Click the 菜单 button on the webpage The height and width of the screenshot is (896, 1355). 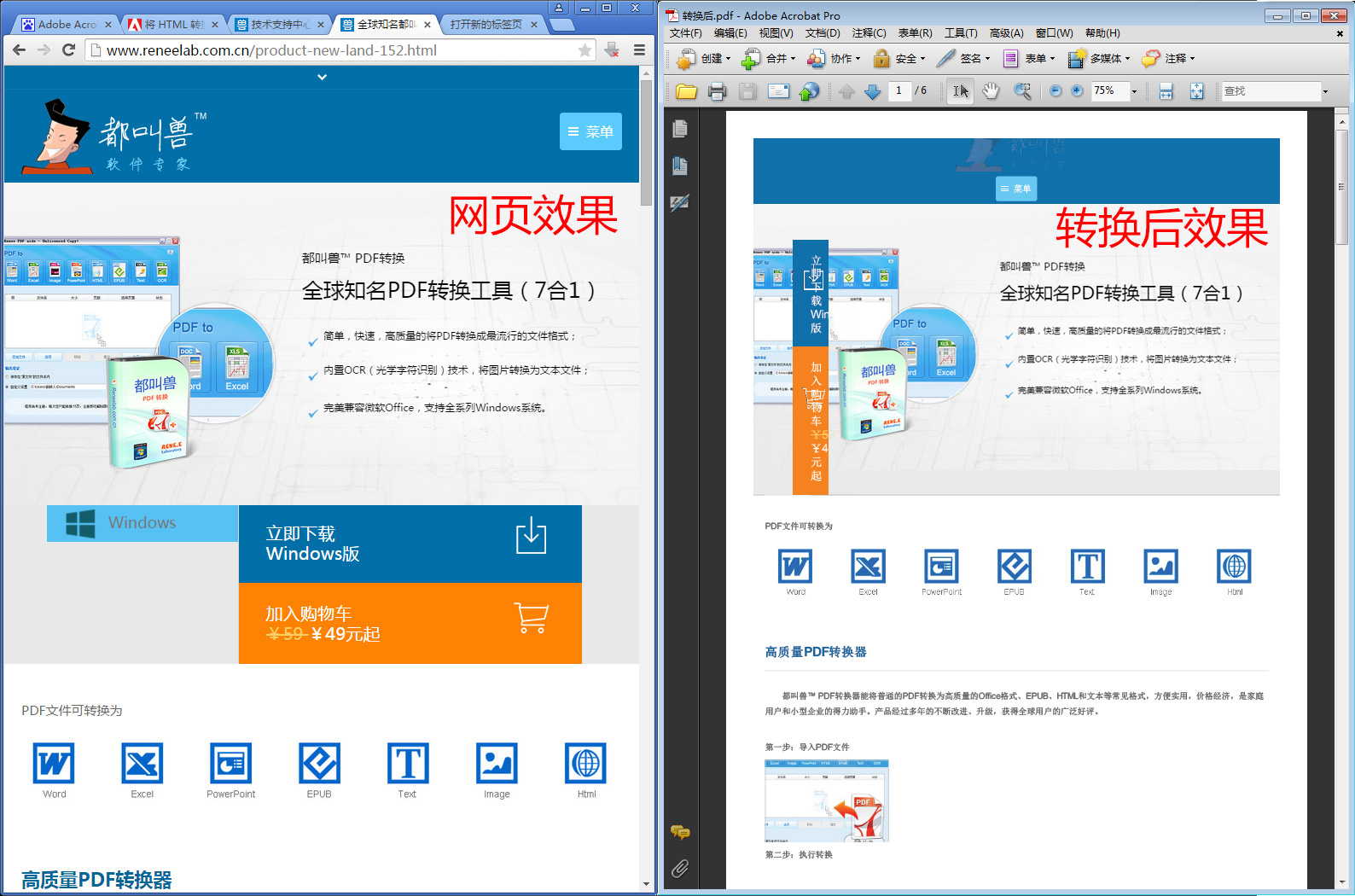click(590, 131)
